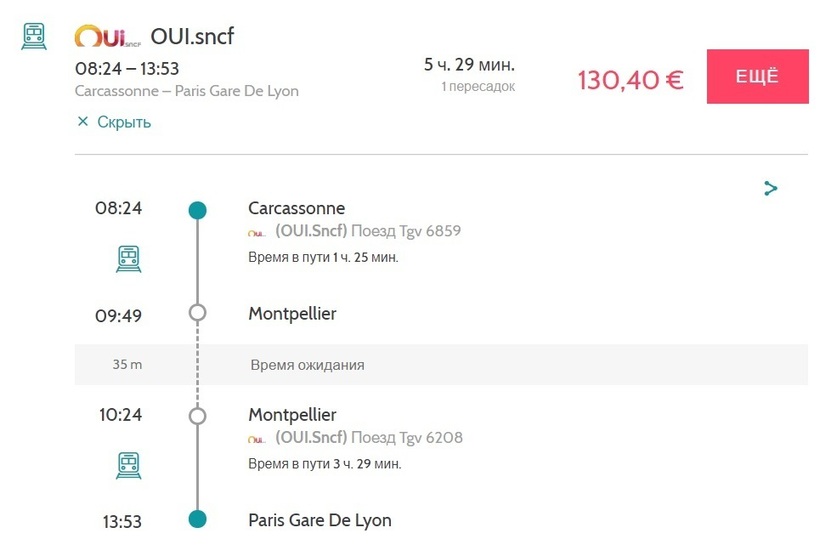Click the OUI.sncf logo in header
The image size is (820, 556).
[108, 36]
